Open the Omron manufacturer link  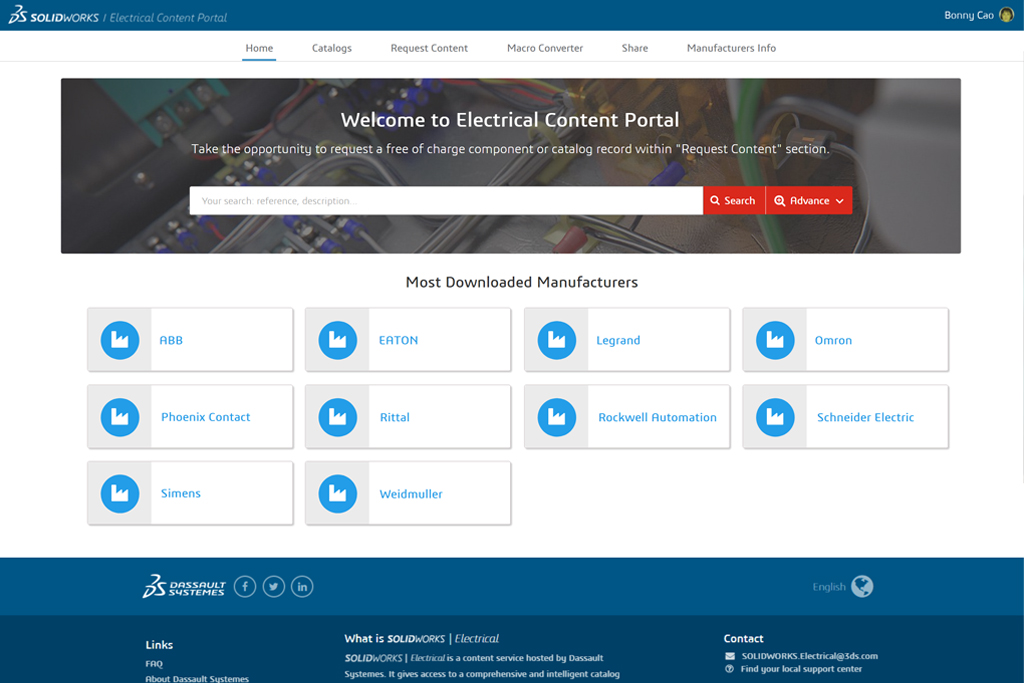pyautogui.click(x=833, y=340)
